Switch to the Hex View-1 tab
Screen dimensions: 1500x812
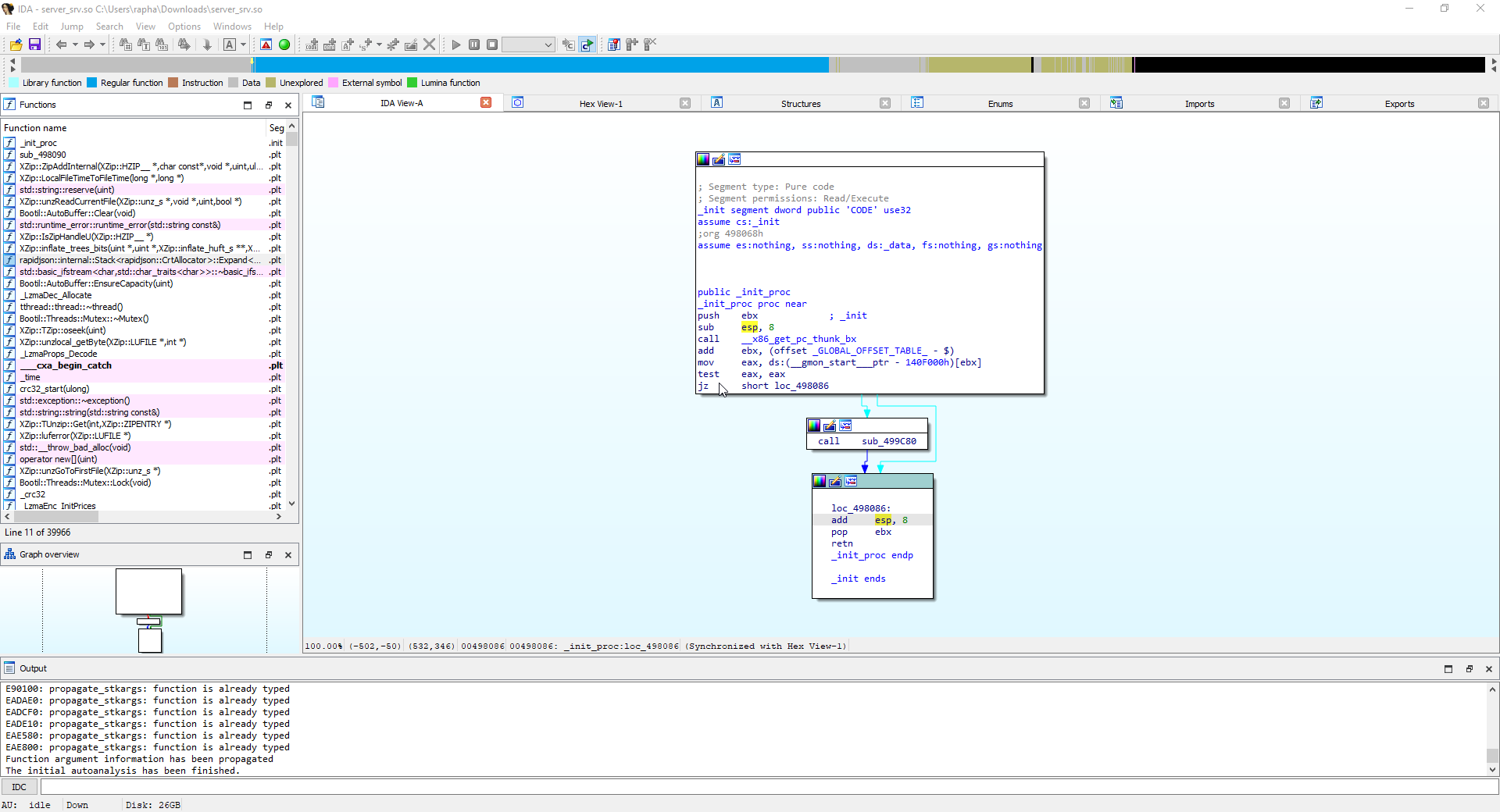pyautogui.click(x=601, y=103)
